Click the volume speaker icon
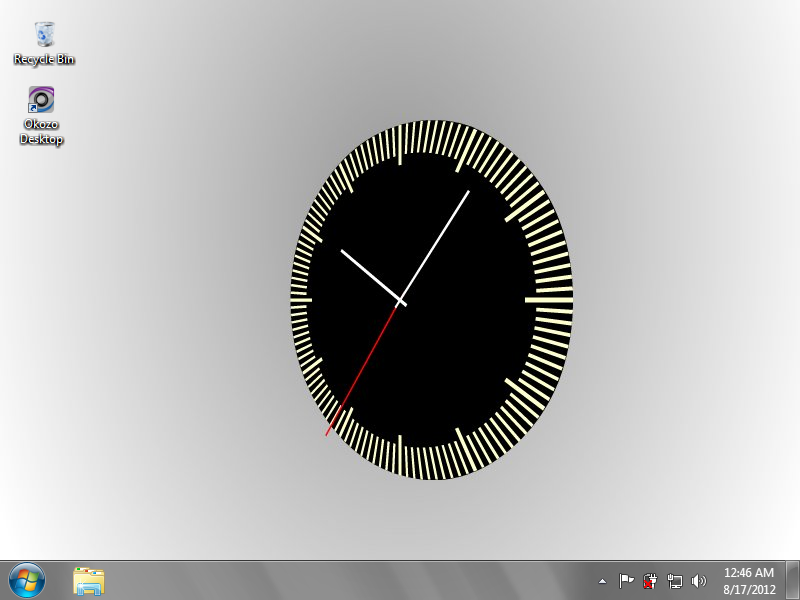The width and height of the screenshot is (800, 600). [x=698, y=581]
